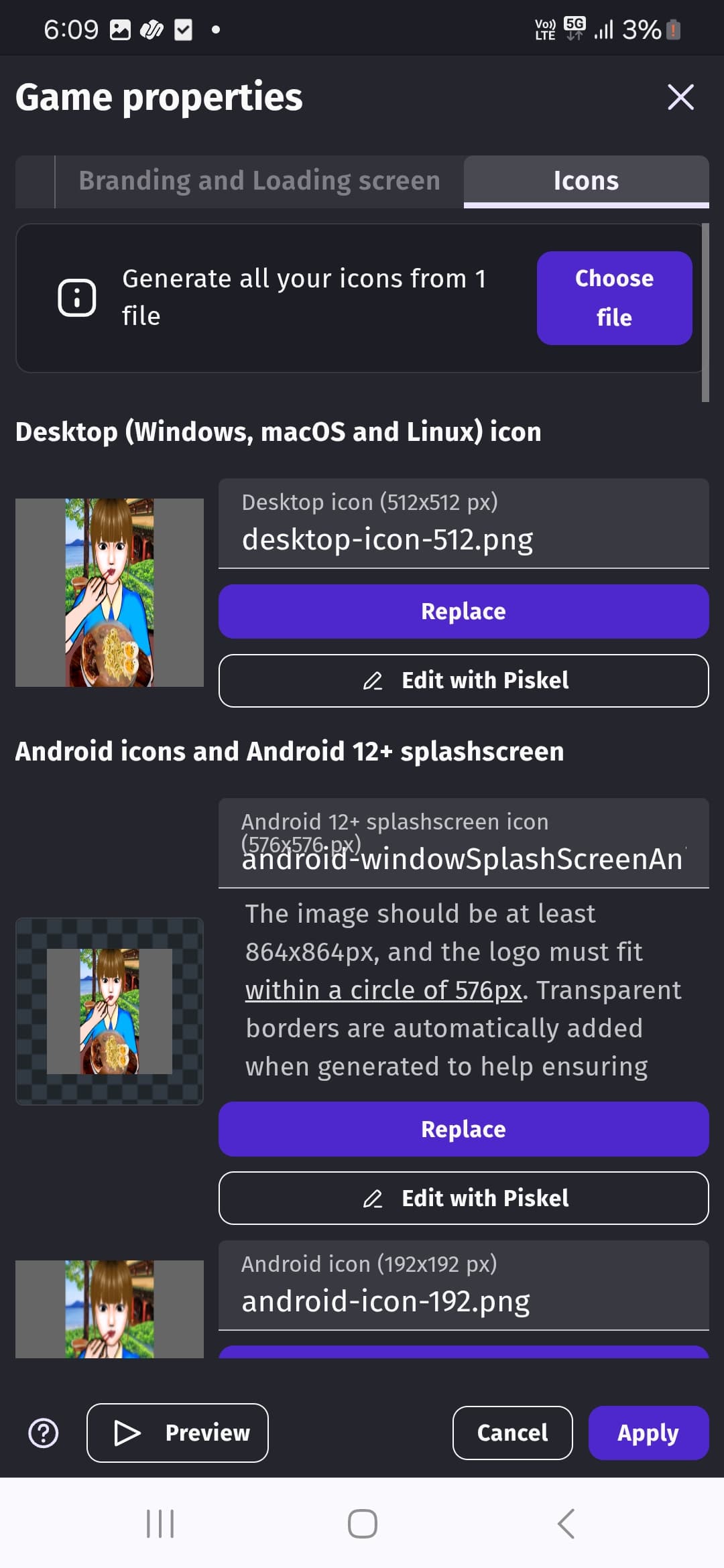This screenshot has height=1568, width=724.
Task: Tap the Android home button
Action: (x=362, y=1524)
